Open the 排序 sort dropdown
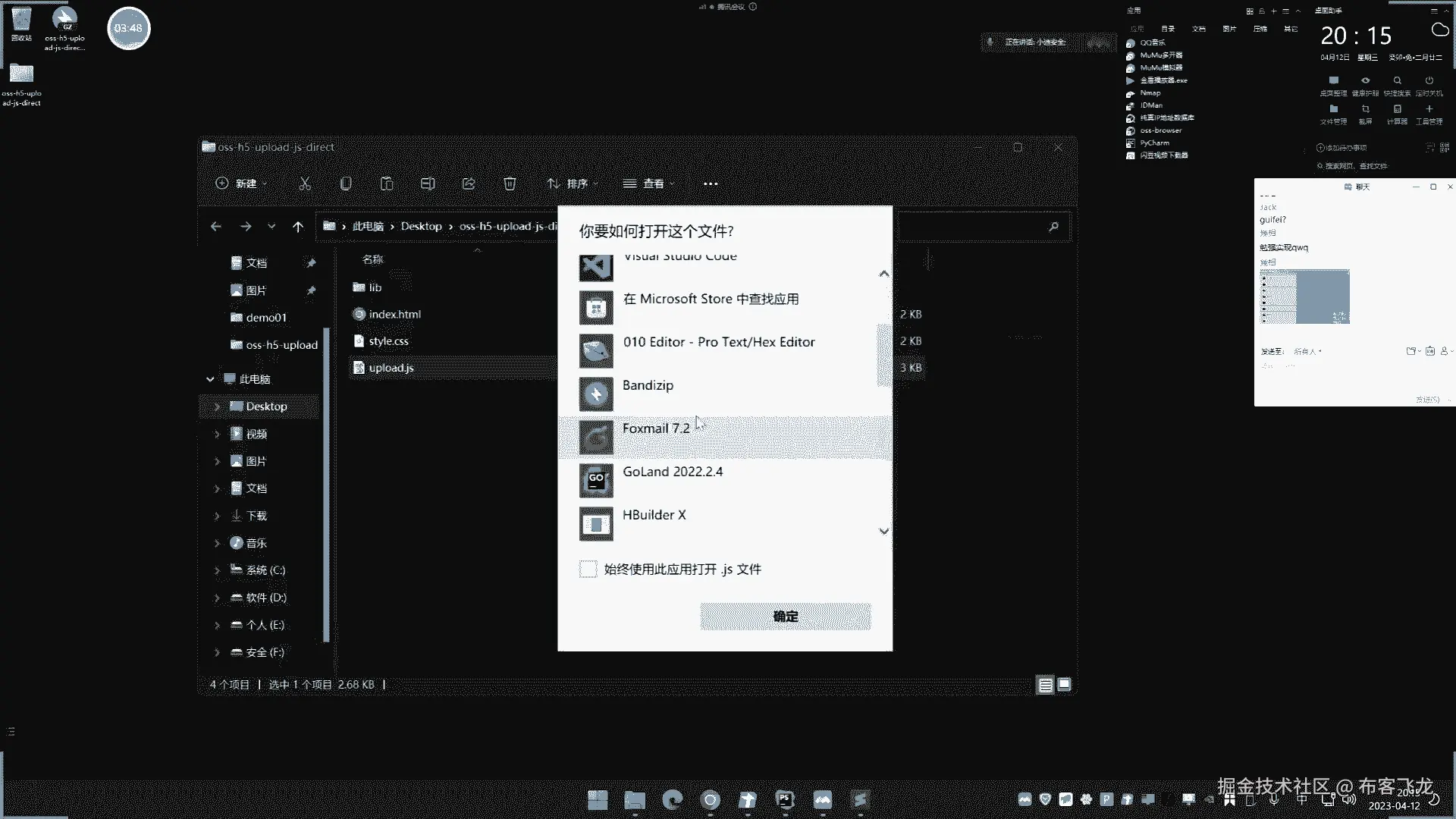The image size is (1456, 819). (x=573, y=184)
